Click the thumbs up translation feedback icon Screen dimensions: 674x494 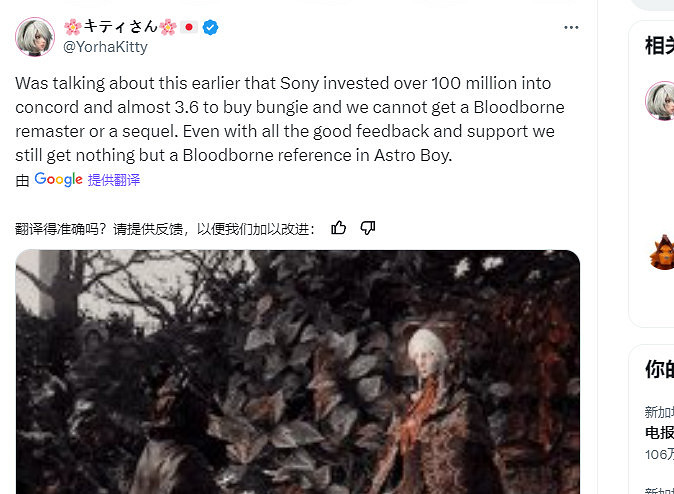point(339,228)
